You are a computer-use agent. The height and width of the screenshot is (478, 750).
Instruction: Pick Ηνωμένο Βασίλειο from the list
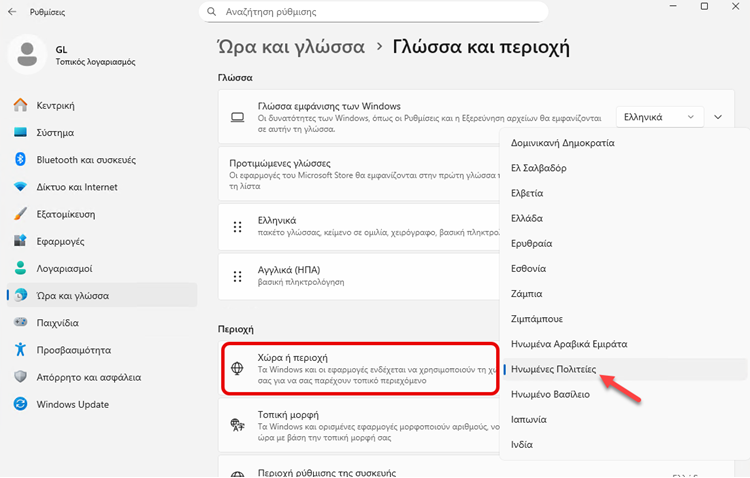point(550,394)
